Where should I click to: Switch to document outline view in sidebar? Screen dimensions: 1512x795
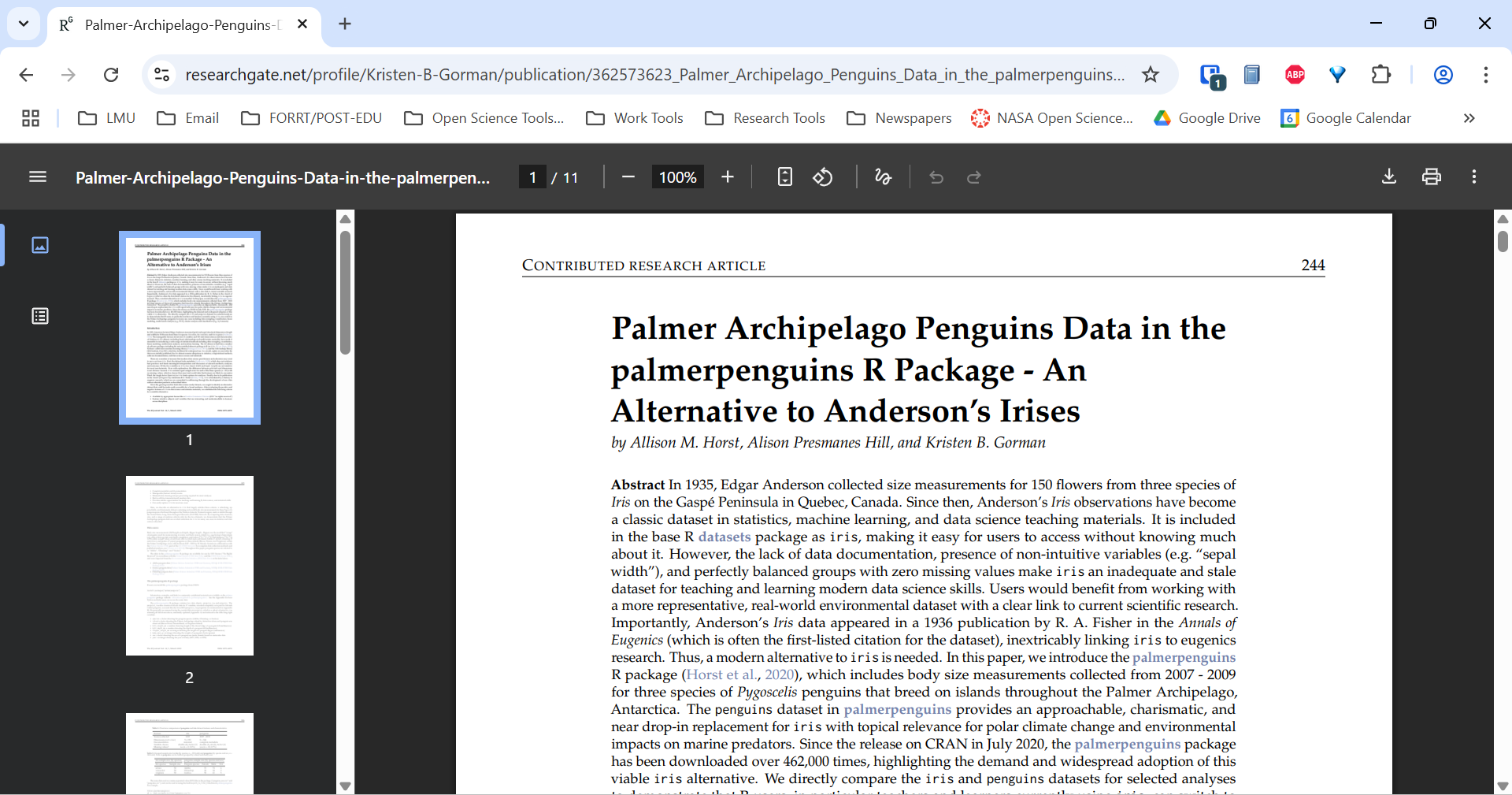40,317
